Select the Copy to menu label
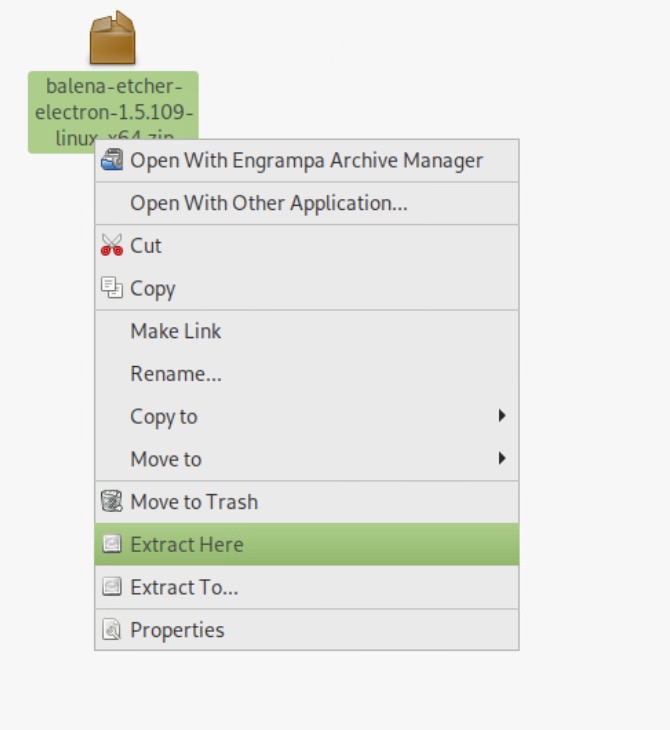The height and width of the screenshot is (730, 670). [x=164, y=417]
